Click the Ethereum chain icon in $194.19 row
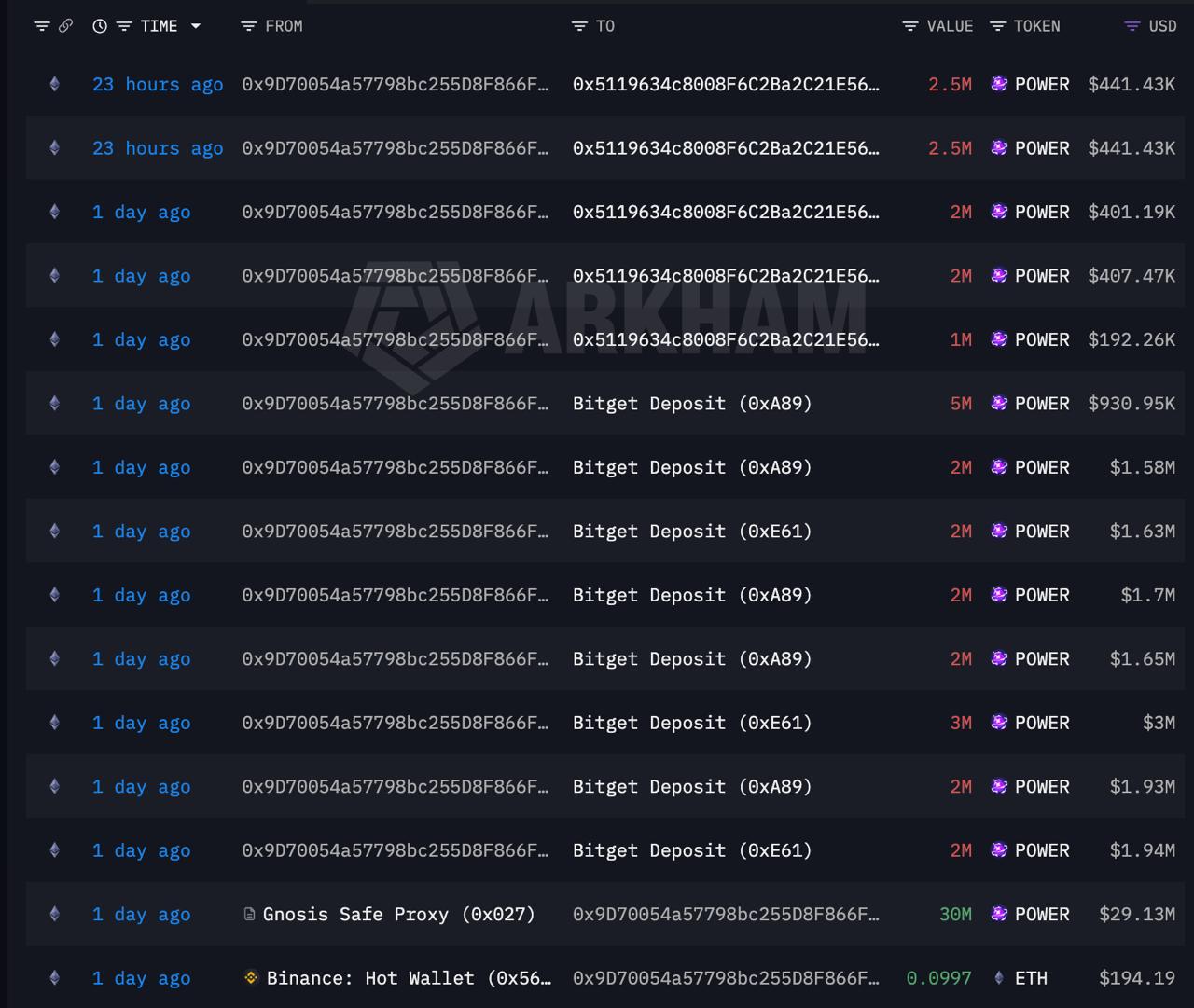1194x1008 pixels. pos(54,978)
